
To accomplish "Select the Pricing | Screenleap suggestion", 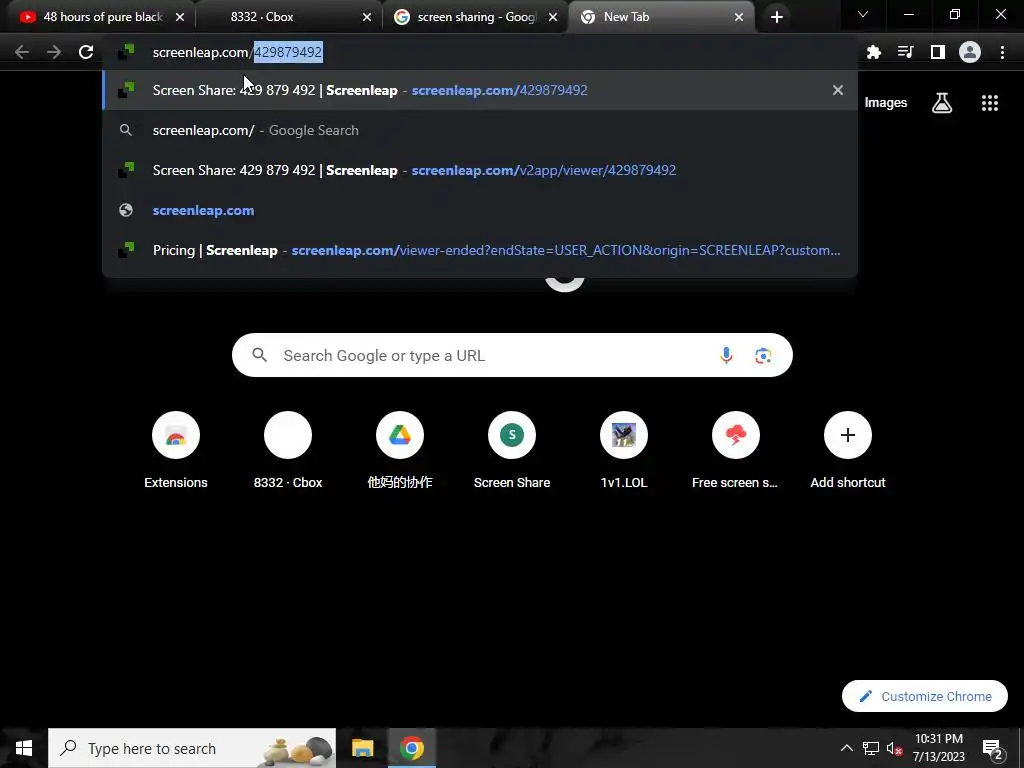I will (480, 250).
